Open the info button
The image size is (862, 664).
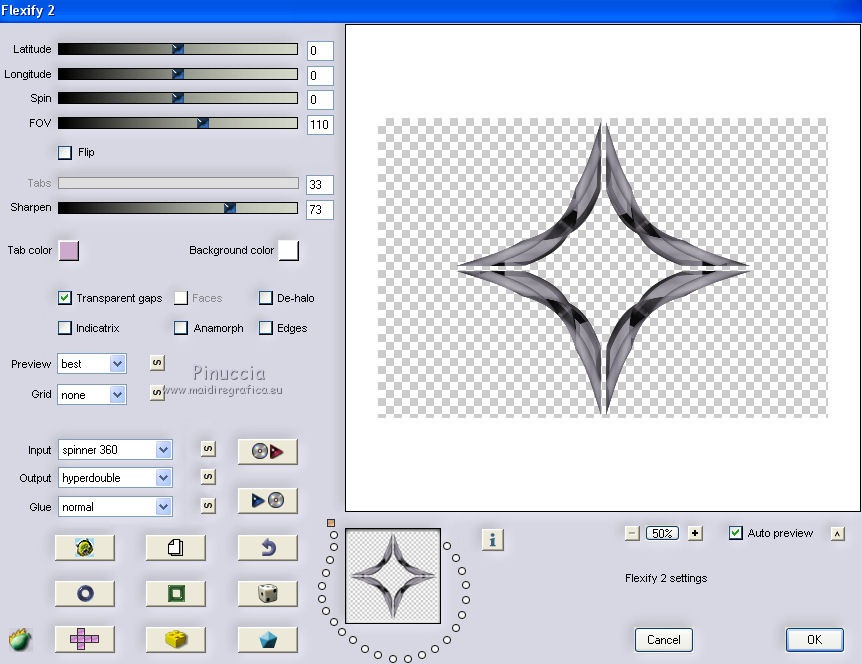(493, 540)
